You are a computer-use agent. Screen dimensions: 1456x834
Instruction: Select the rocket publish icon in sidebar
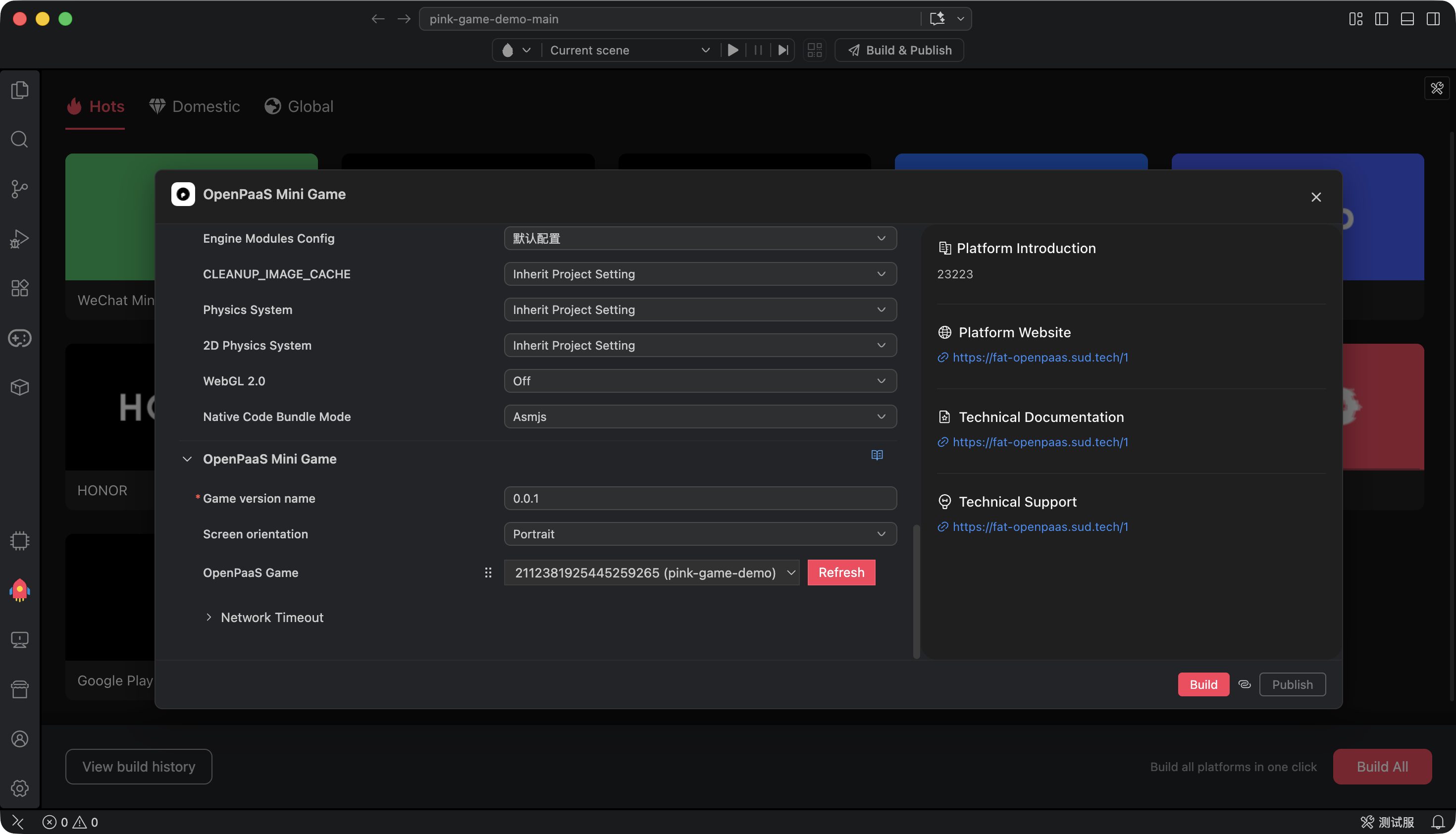point(19,590)
